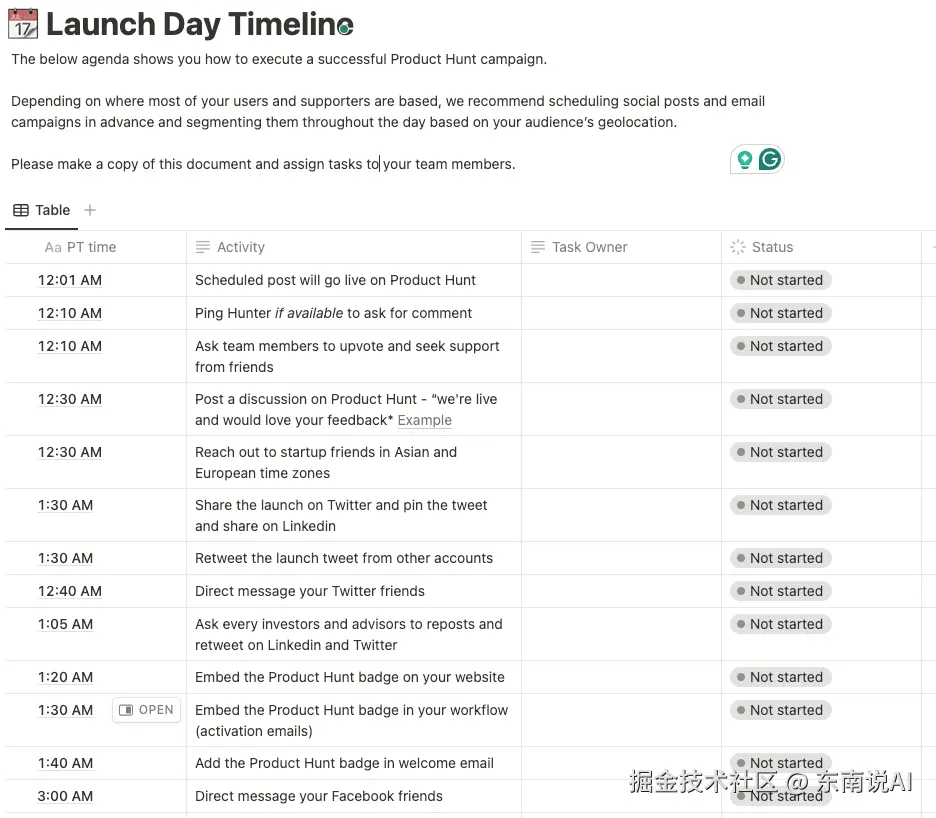Viewport: 936px width, 818px height.
Task: Click the Task Owner column lines icon
Action: [x=538, y=247]
